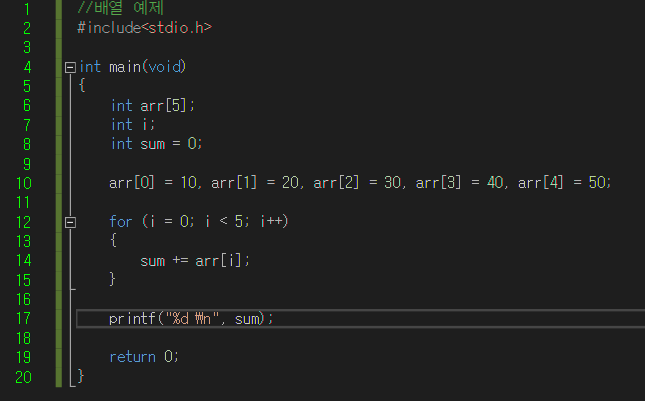Click line number 4 in gutter
This screenshot has width=647, height=403.
[x=27, y=67]
